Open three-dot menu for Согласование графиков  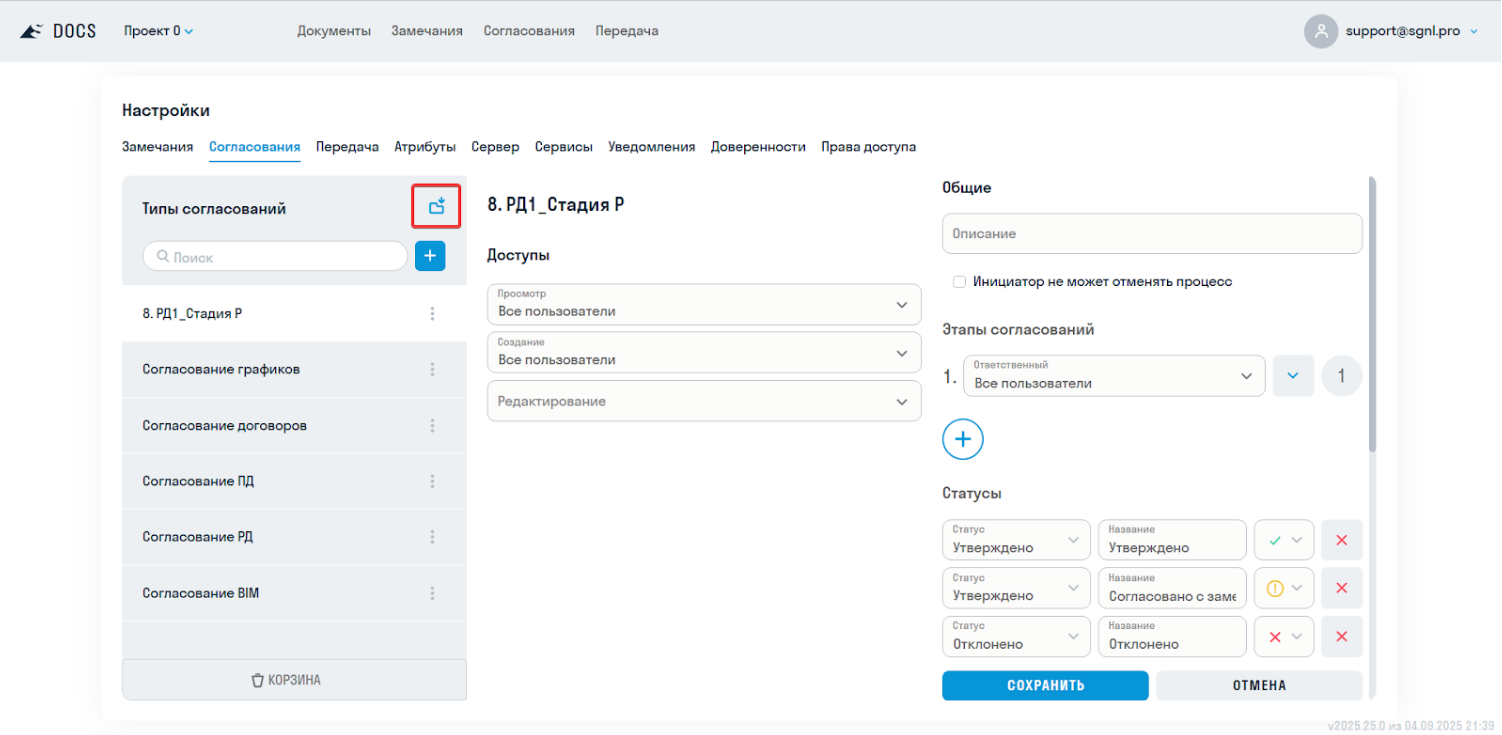coord(432,369)
